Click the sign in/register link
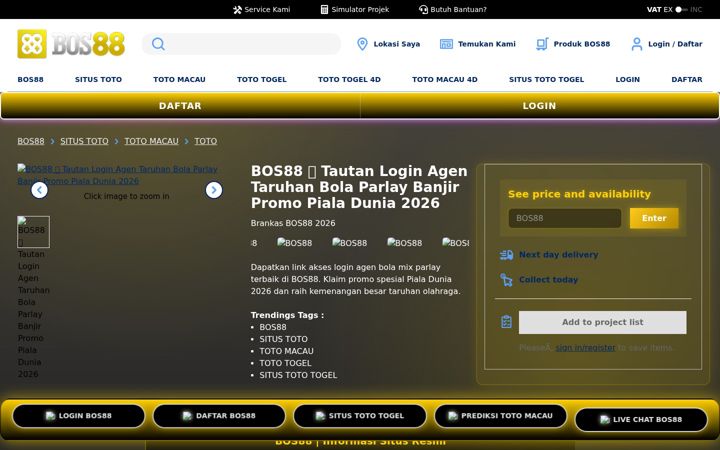 (585, 348)
